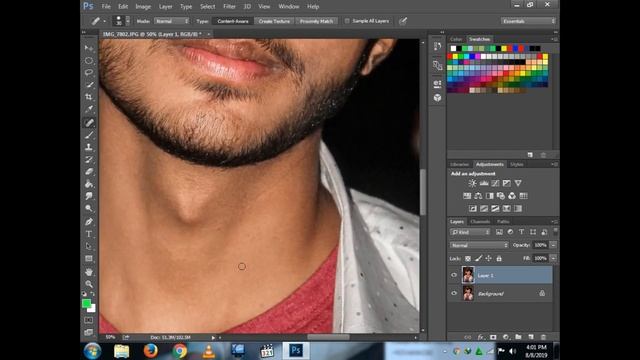Select the Spot Healing Brush tool

point(89,122)
